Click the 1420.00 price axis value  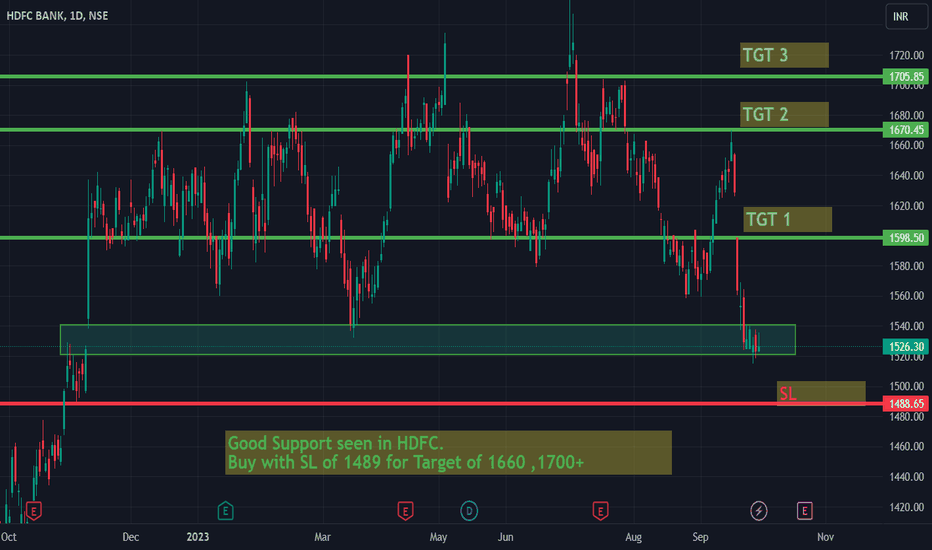906,507
